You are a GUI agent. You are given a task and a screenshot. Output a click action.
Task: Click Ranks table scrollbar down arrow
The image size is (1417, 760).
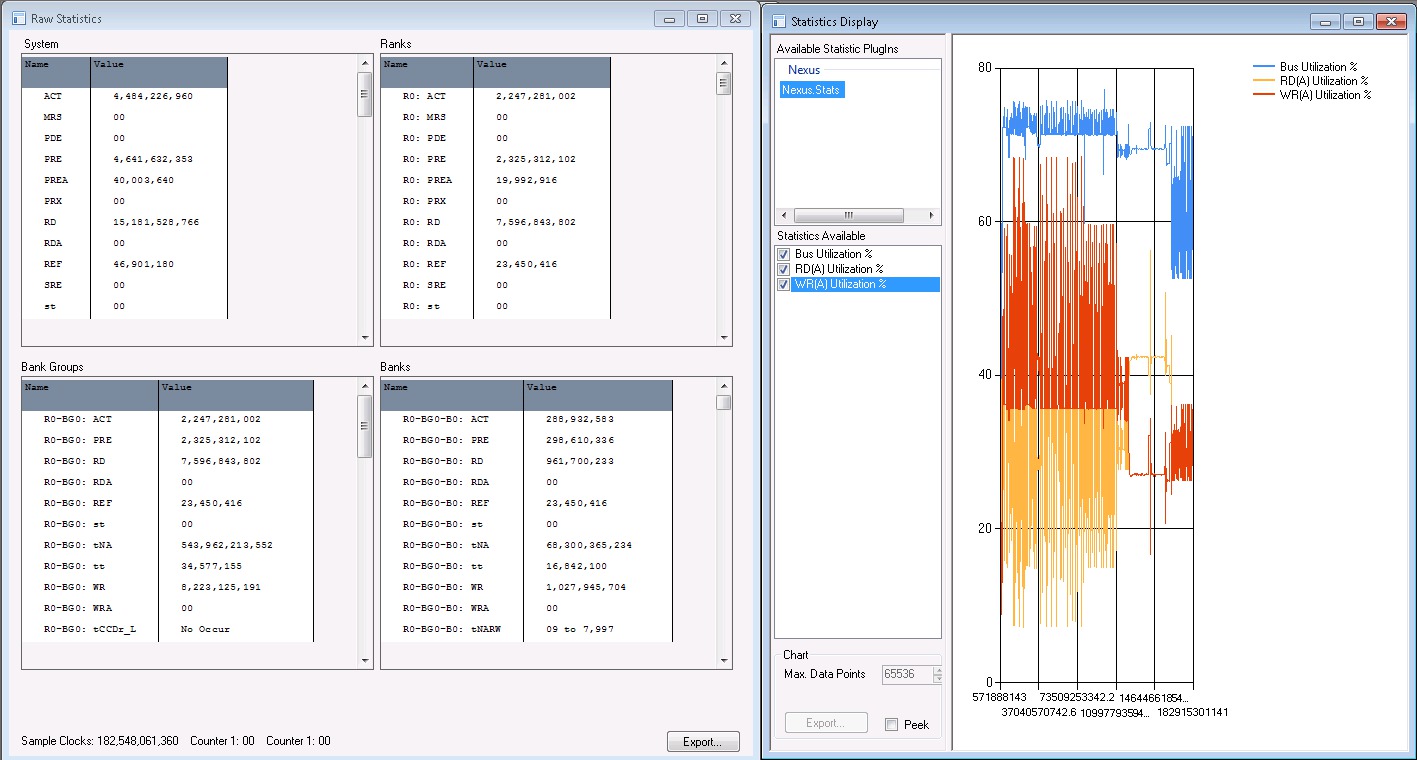pos(724,338)
